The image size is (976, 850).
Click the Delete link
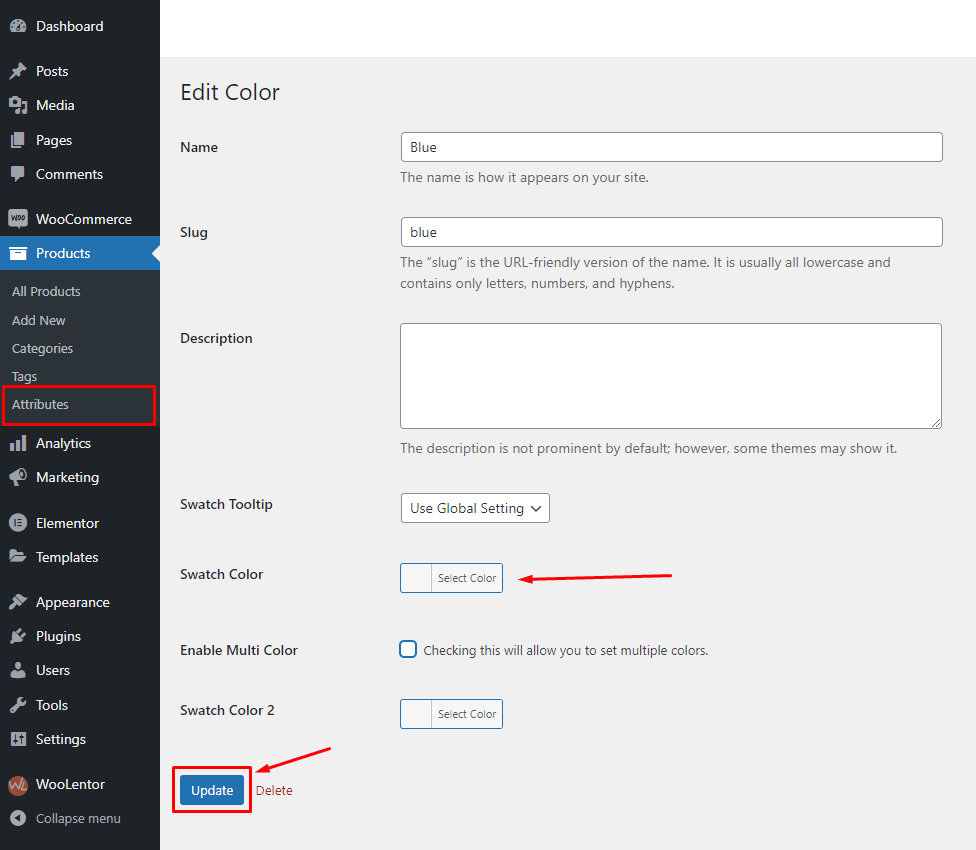pyautogui.click(x=274, y=790)
